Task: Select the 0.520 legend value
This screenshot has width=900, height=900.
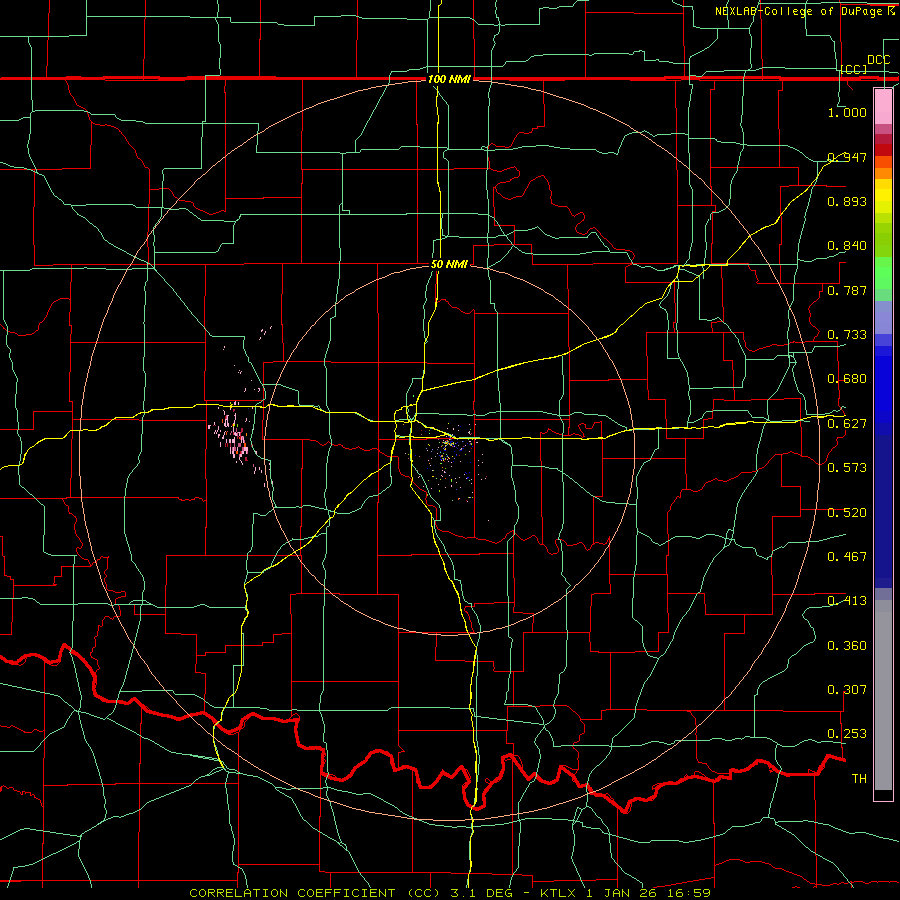Action: [x=847, y=513]
